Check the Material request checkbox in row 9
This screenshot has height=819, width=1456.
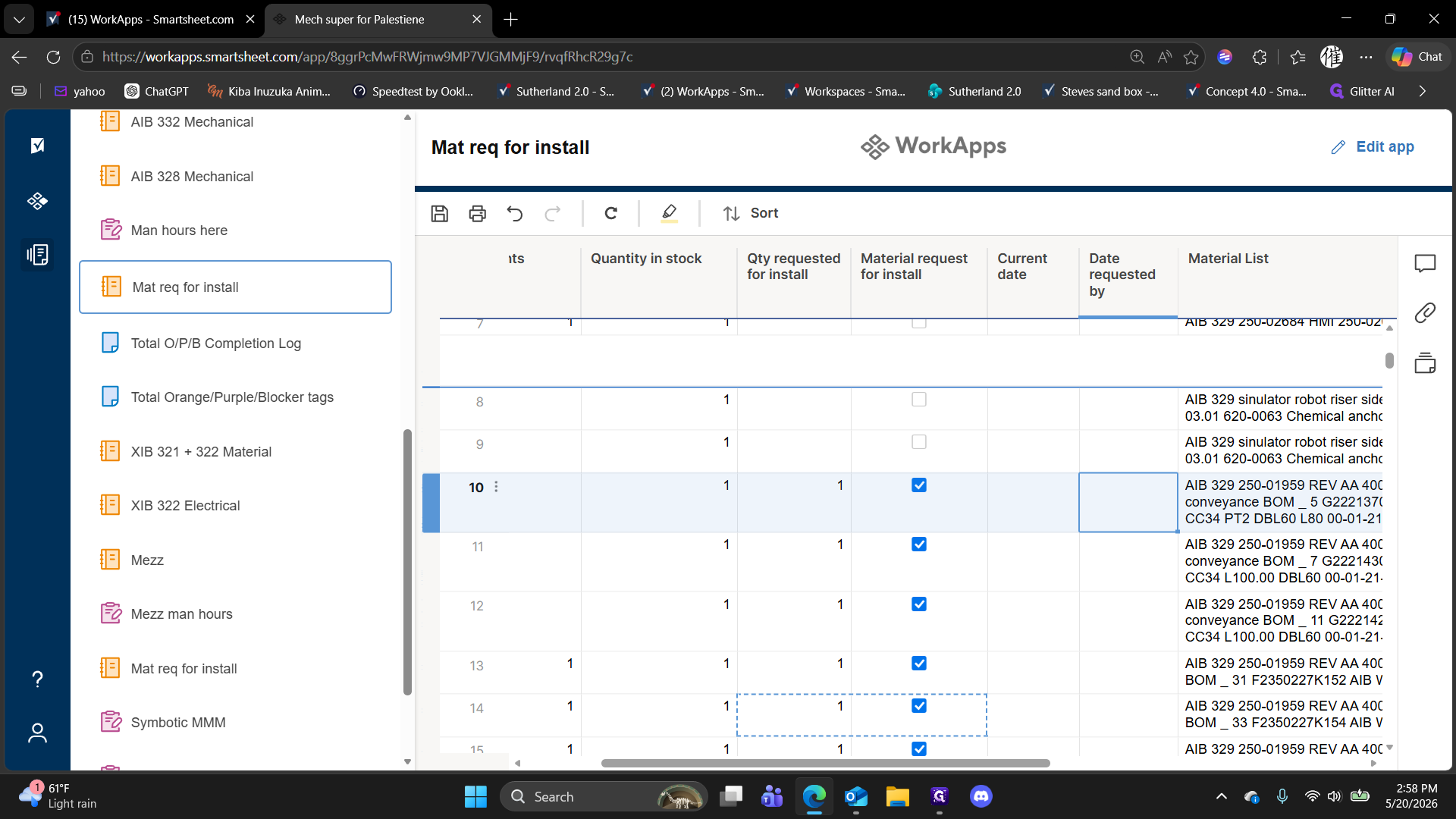[x=918, y=442]
